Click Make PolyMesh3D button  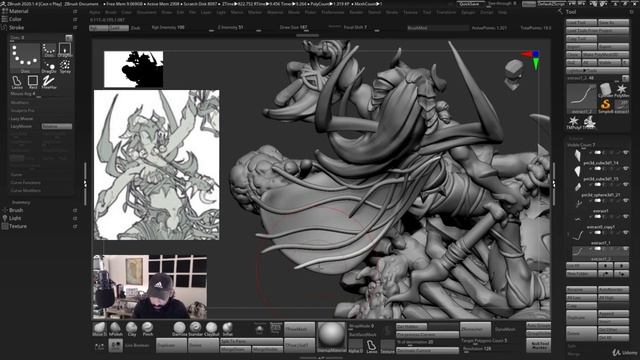pos(606,54)
